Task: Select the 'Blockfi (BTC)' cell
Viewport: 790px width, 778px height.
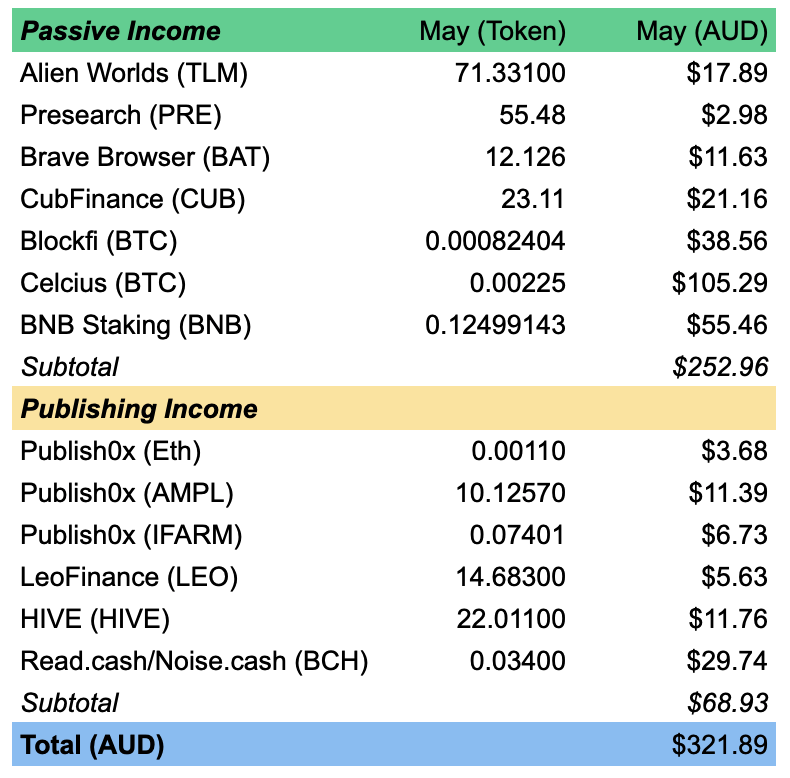Action: (x=99, y=241)
